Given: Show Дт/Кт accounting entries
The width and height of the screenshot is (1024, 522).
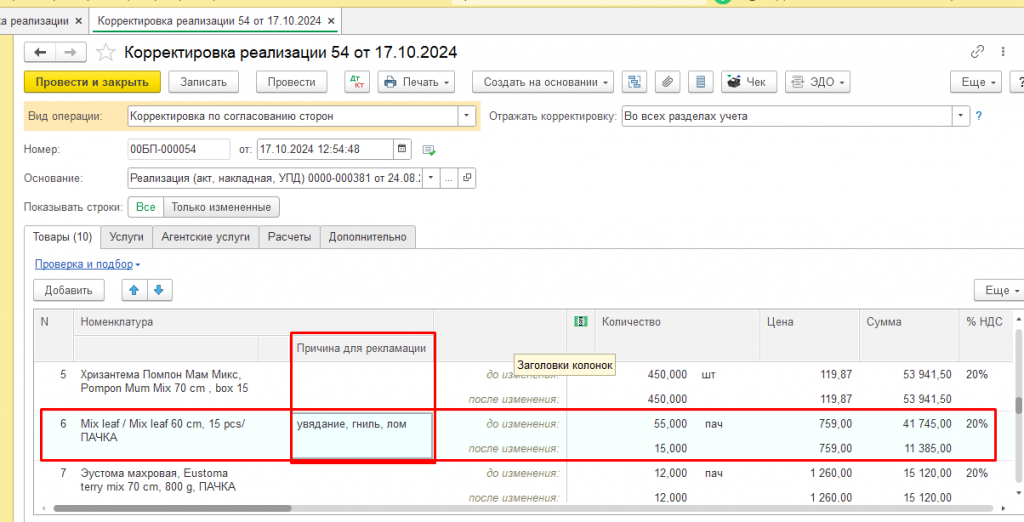Looking at the screenshot, I should pos(357,82).
